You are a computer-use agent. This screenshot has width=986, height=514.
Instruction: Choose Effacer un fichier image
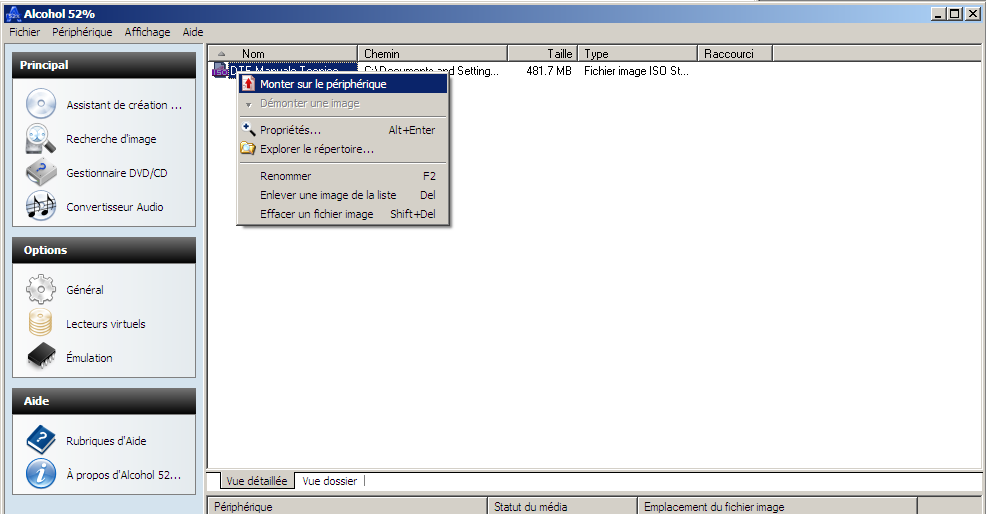click(x=343, y=214)
